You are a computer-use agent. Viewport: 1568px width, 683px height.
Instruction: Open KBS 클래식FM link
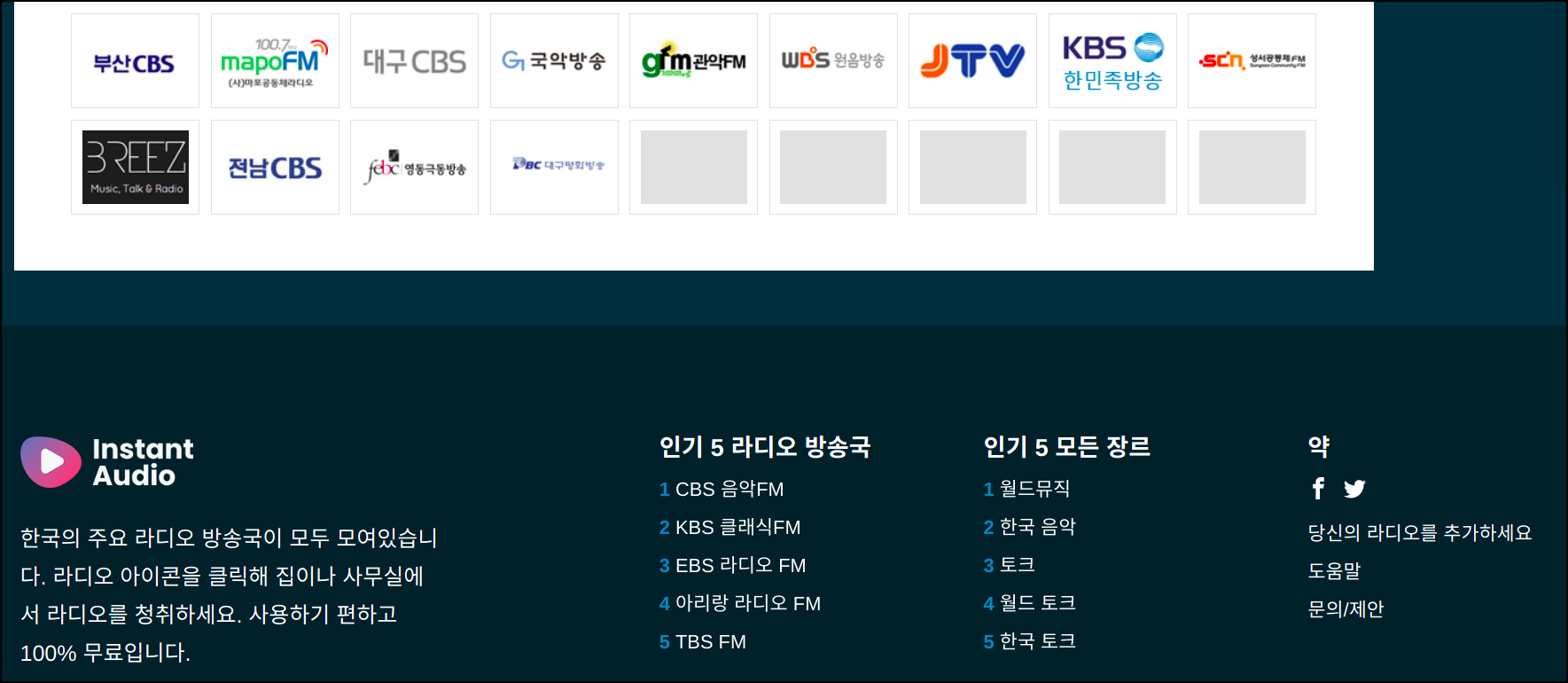[x=737, y=527]
